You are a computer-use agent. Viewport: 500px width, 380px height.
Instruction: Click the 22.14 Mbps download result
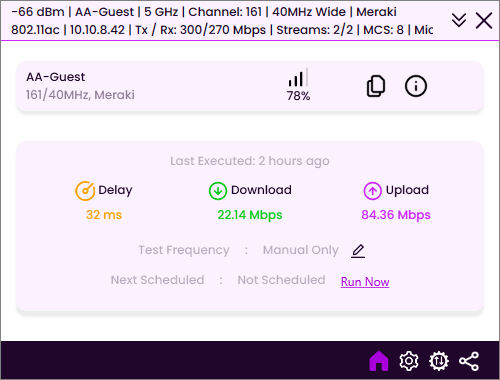250,215
